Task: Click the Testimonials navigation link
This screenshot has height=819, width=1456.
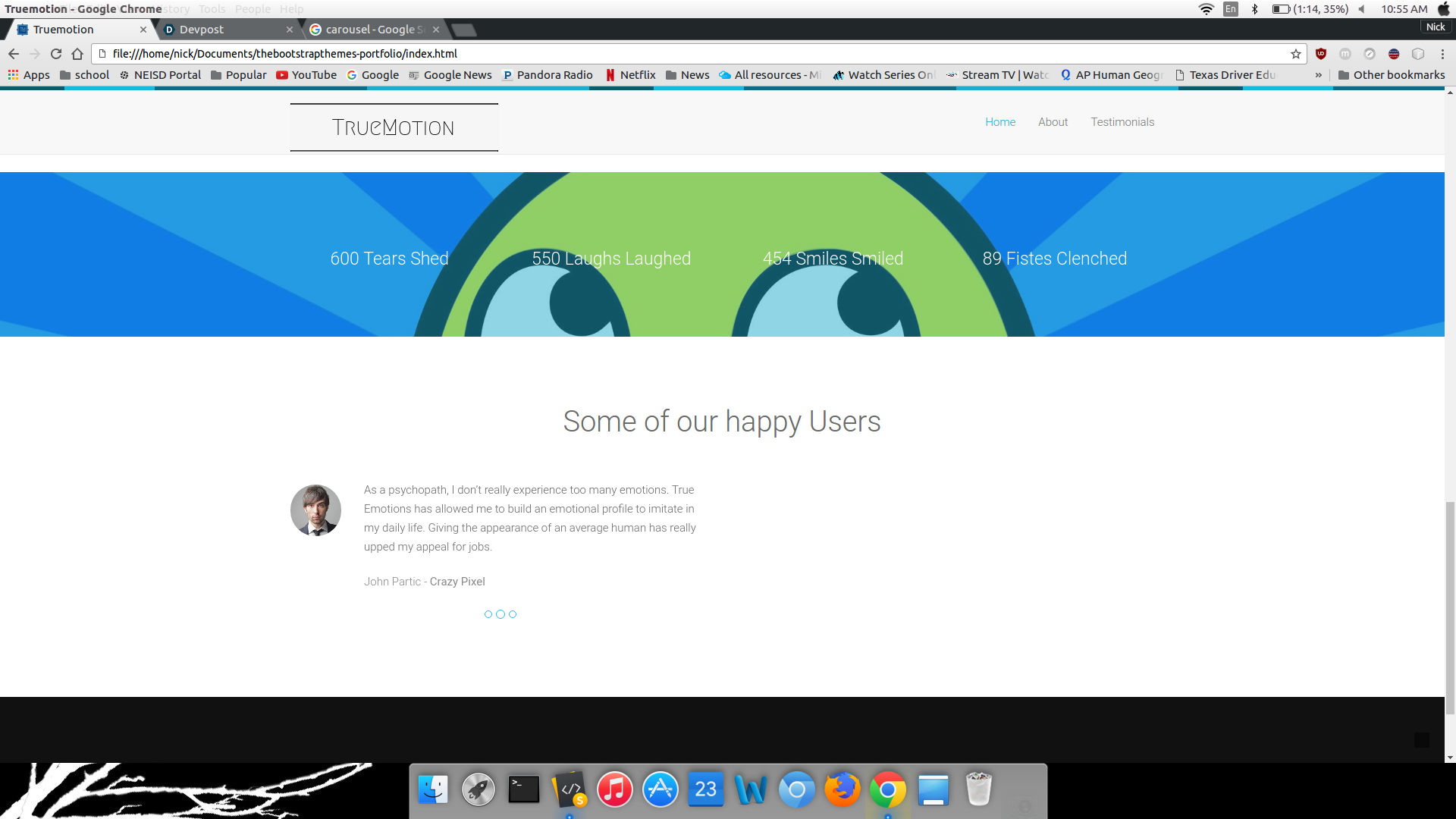Action: 1122,122
